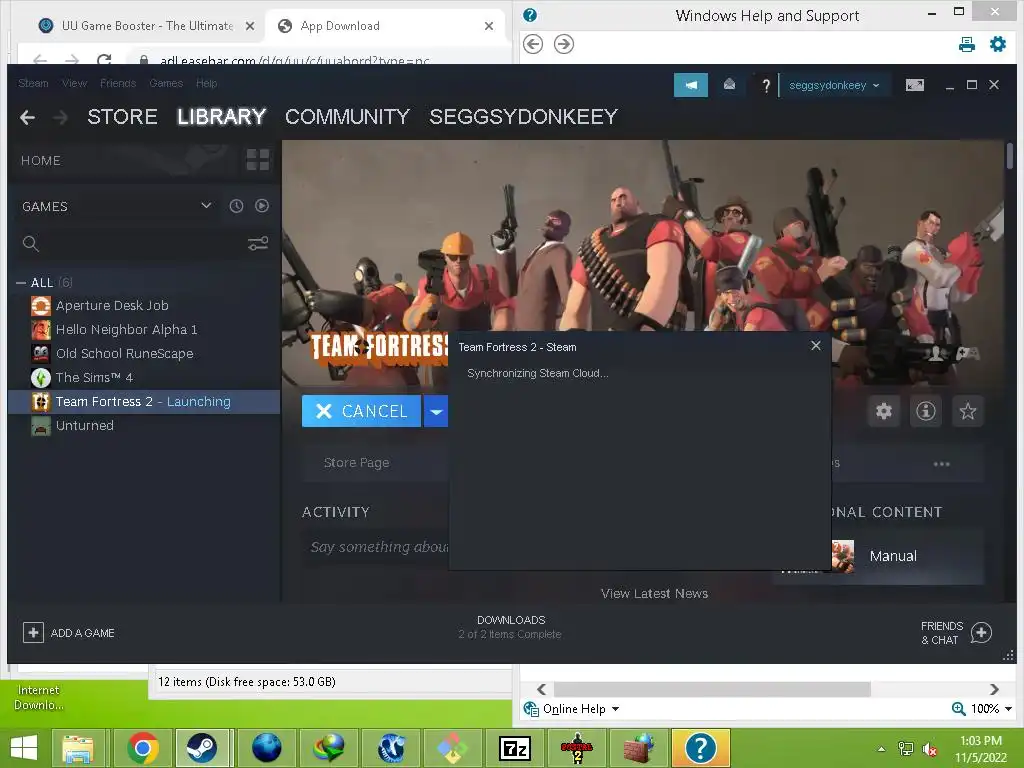
Task: Select Unturned in the games list
Action: point(144,425)
